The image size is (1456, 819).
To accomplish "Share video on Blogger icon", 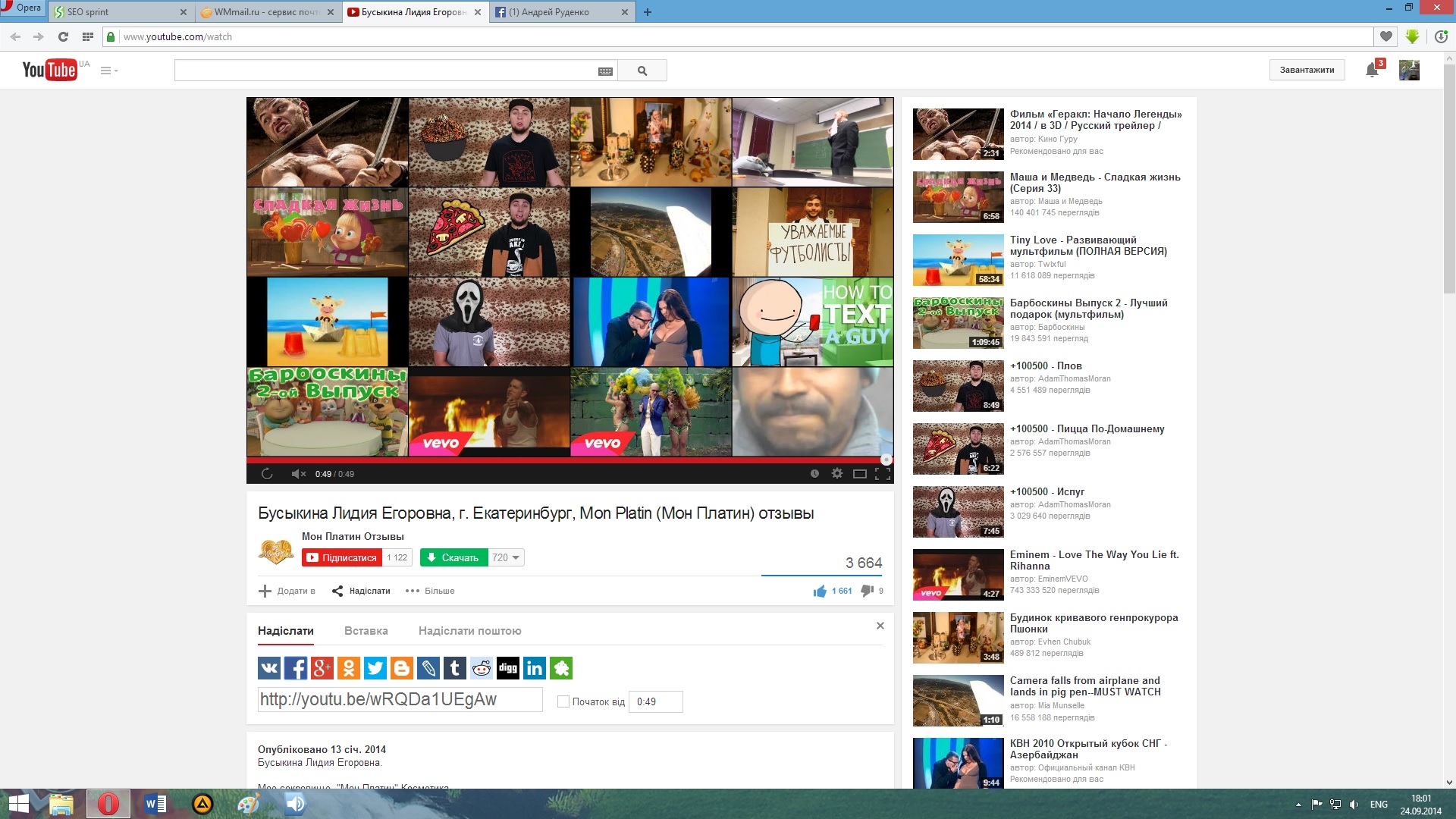I will click(x=402, y=668).
